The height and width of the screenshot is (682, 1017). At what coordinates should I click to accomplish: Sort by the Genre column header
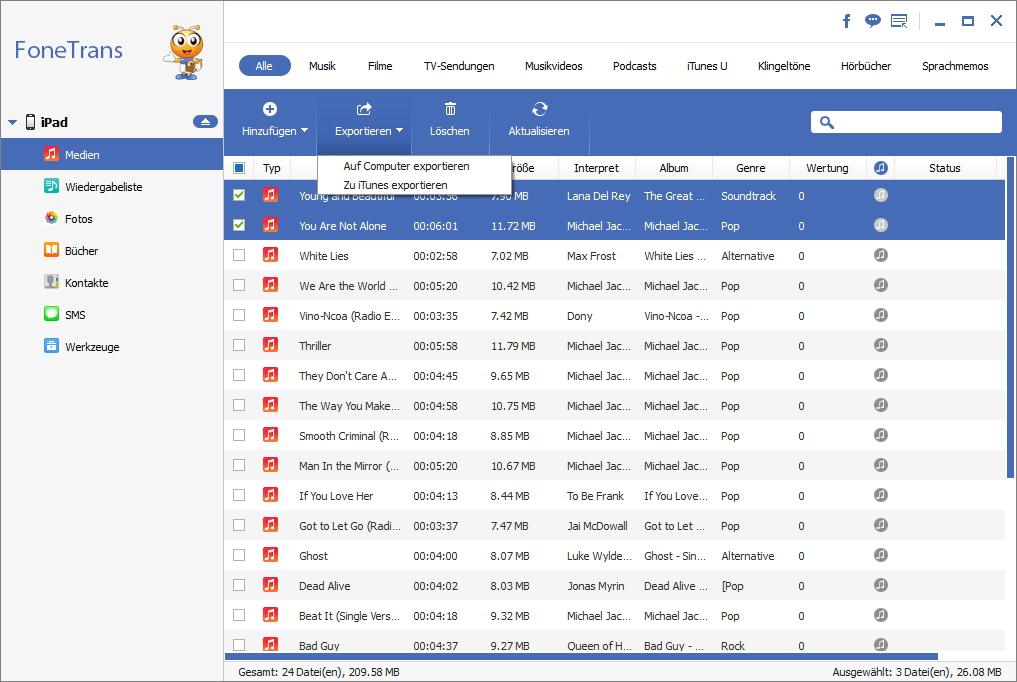tap(750, 168)
